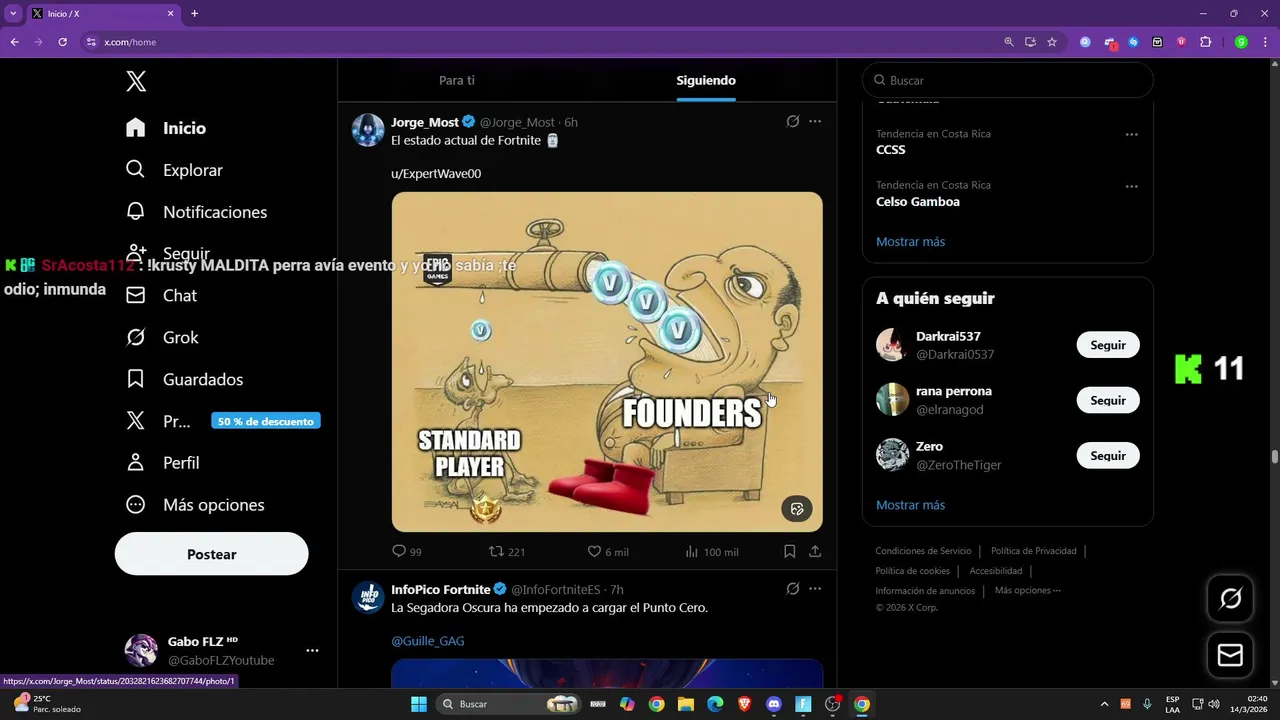Image resolution: width=1280 pixels, height=720 pixels.
Task: Click the browser zoom magnifier icon
Action: (1009, 42)
